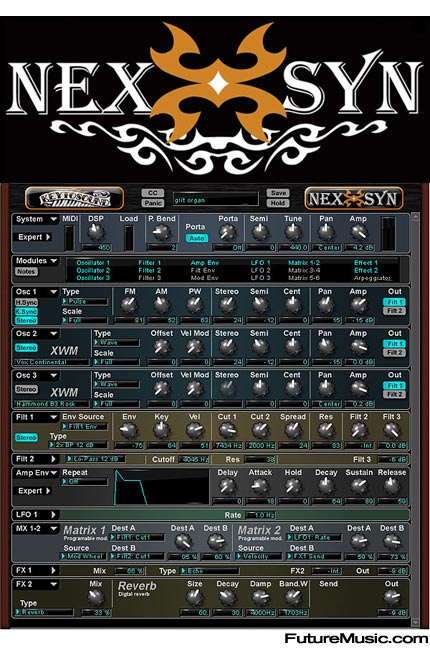The image size is (430, 658).
Task: Open the Osc 3 Scale dropdown showing Full
Action: 117,404
